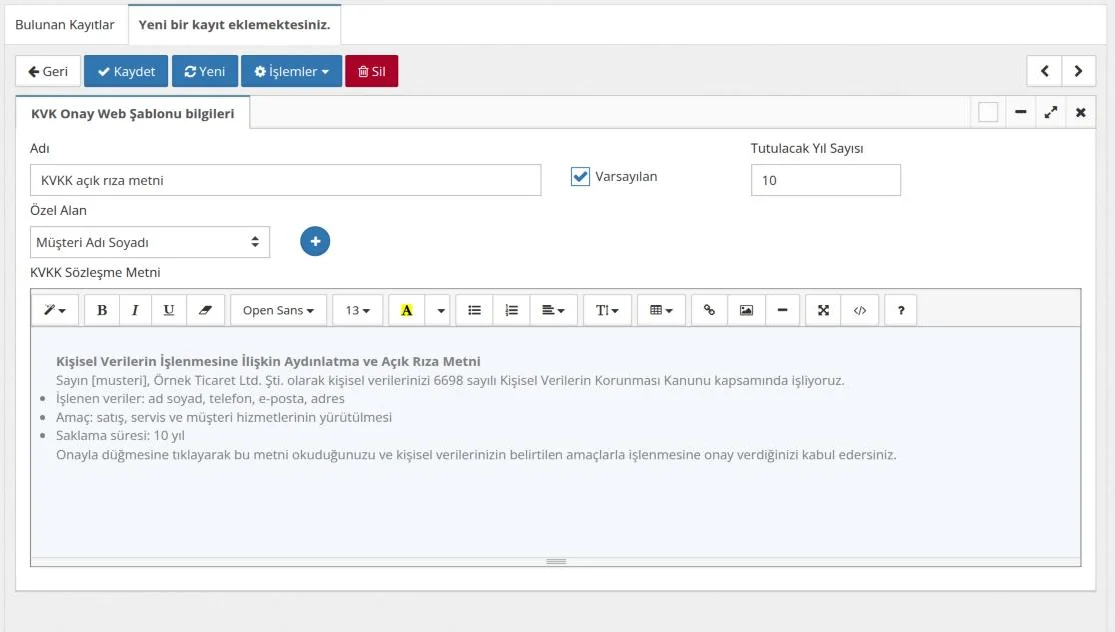Image resolution: width=1115 pixels, height=632 pixels.
Task: Focus the Tutulacak Yıl Sayısı field
Action: (x=826, y=180)
